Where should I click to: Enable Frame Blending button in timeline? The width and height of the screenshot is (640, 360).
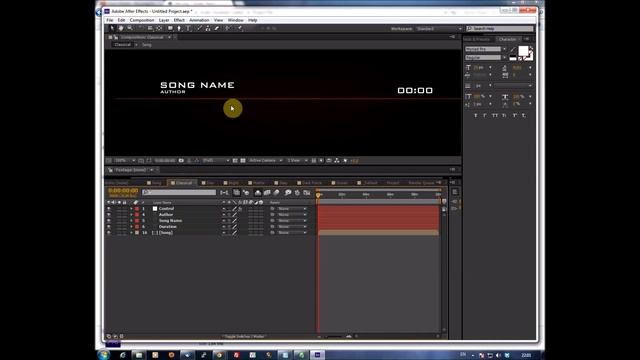(267, 192)
